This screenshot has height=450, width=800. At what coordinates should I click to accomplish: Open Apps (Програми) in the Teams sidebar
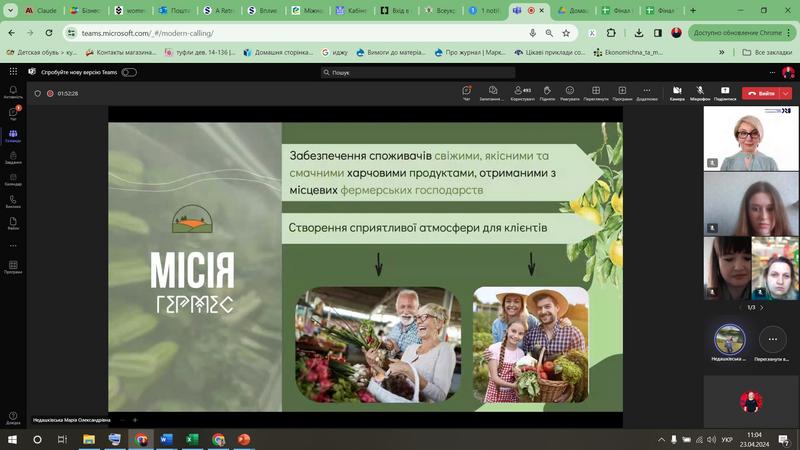click(x=13, y=267)
